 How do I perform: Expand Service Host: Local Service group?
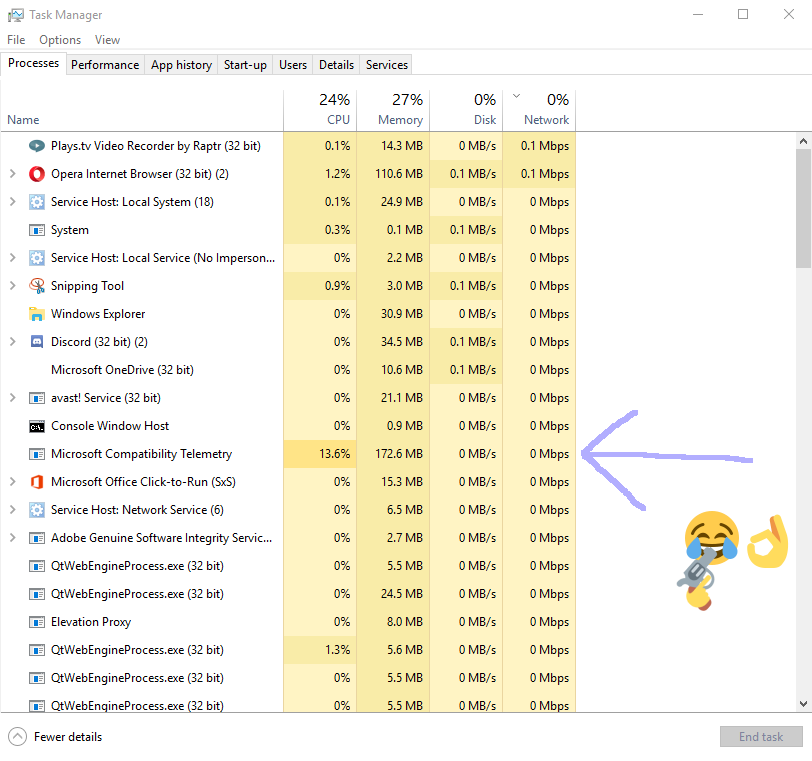point(13,258)
